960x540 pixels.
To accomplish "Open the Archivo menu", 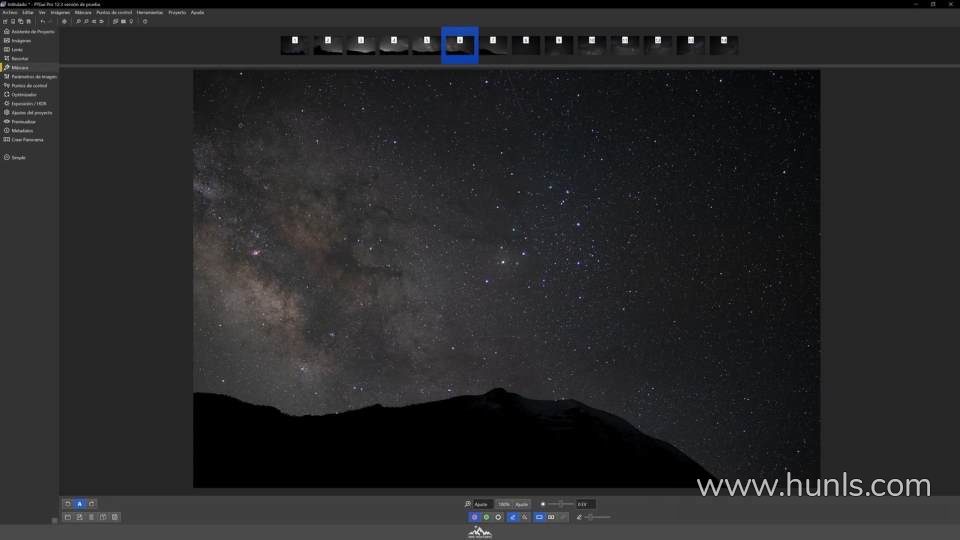I will [10, 12].
